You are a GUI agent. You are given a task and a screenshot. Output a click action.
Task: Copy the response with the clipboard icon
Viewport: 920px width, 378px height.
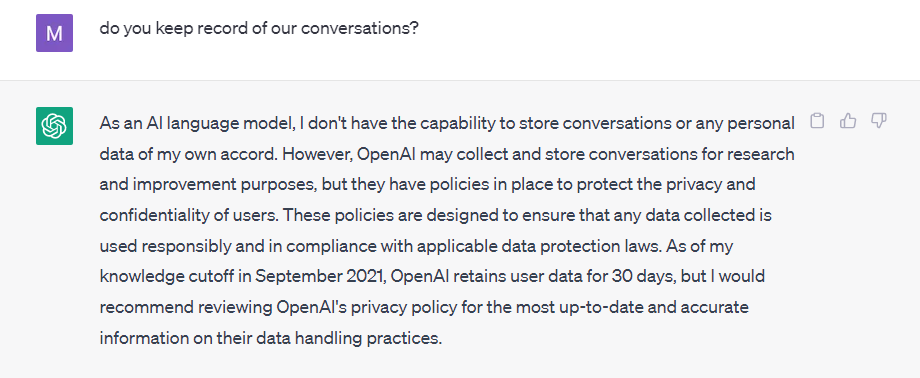(x=817, y=122)
